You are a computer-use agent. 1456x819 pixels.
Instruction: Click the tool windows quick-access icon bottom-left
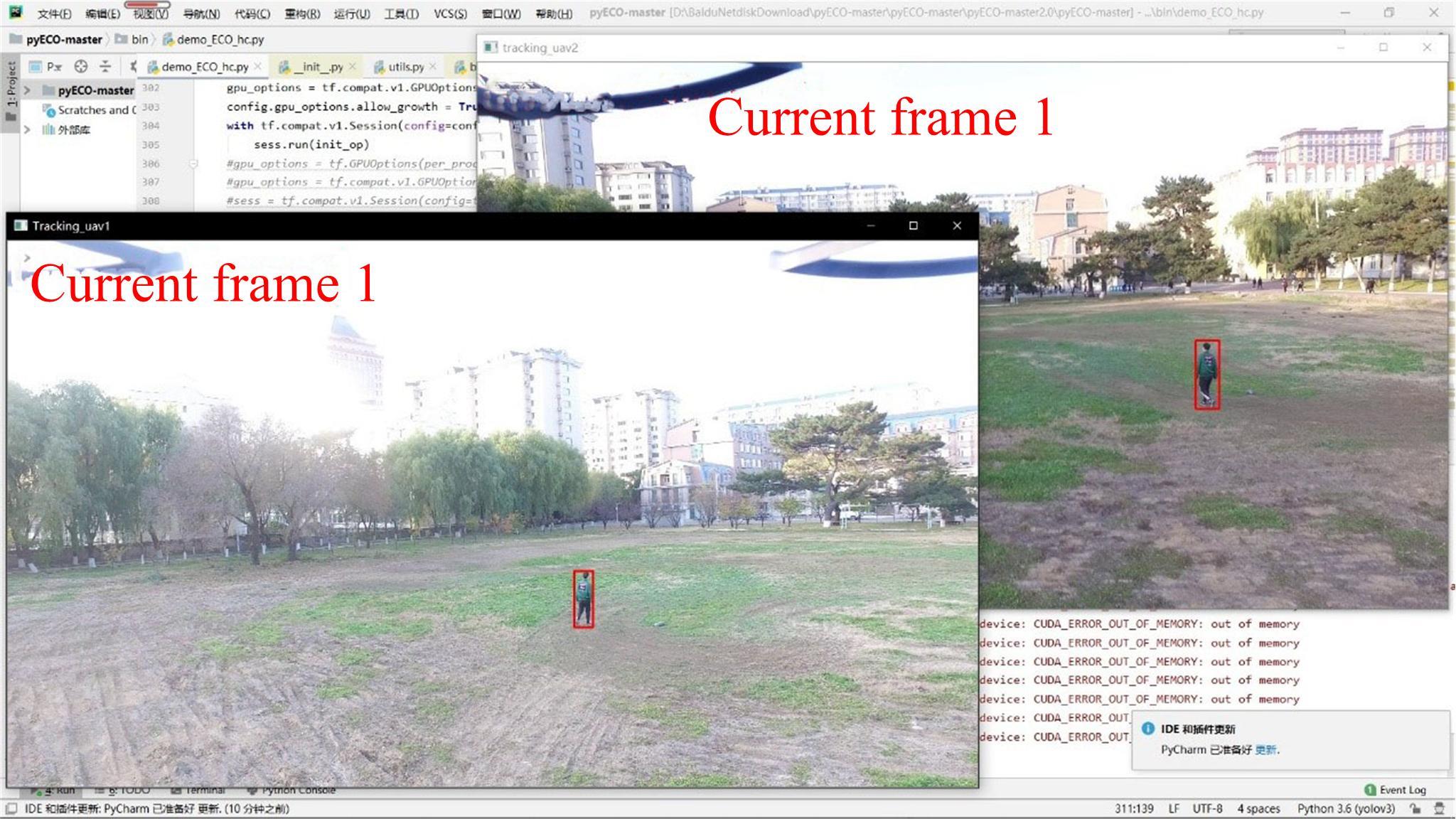coord(11,809)
